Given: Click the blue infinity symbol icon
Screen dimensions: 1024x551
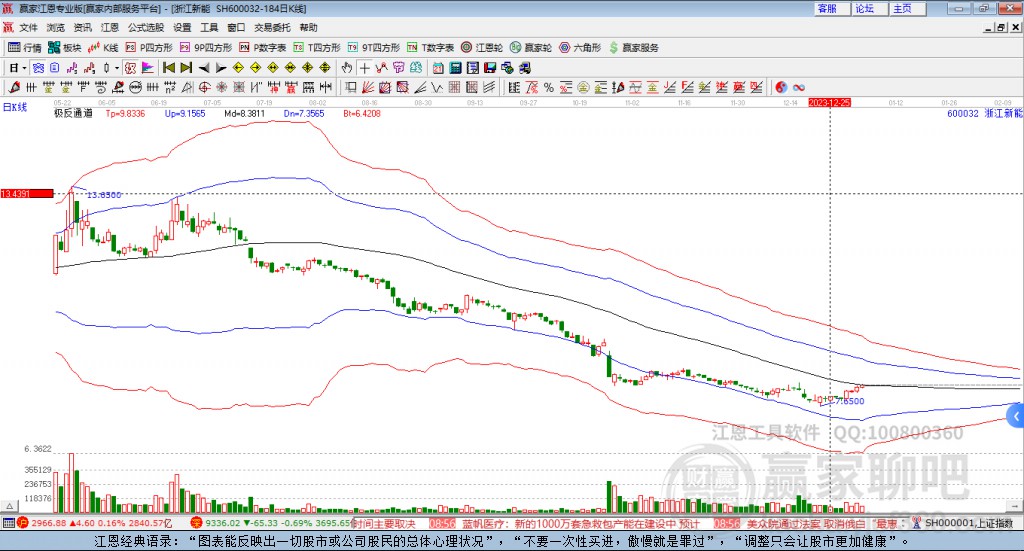Looking at the screenshot, I should click(x=799, y=87).
